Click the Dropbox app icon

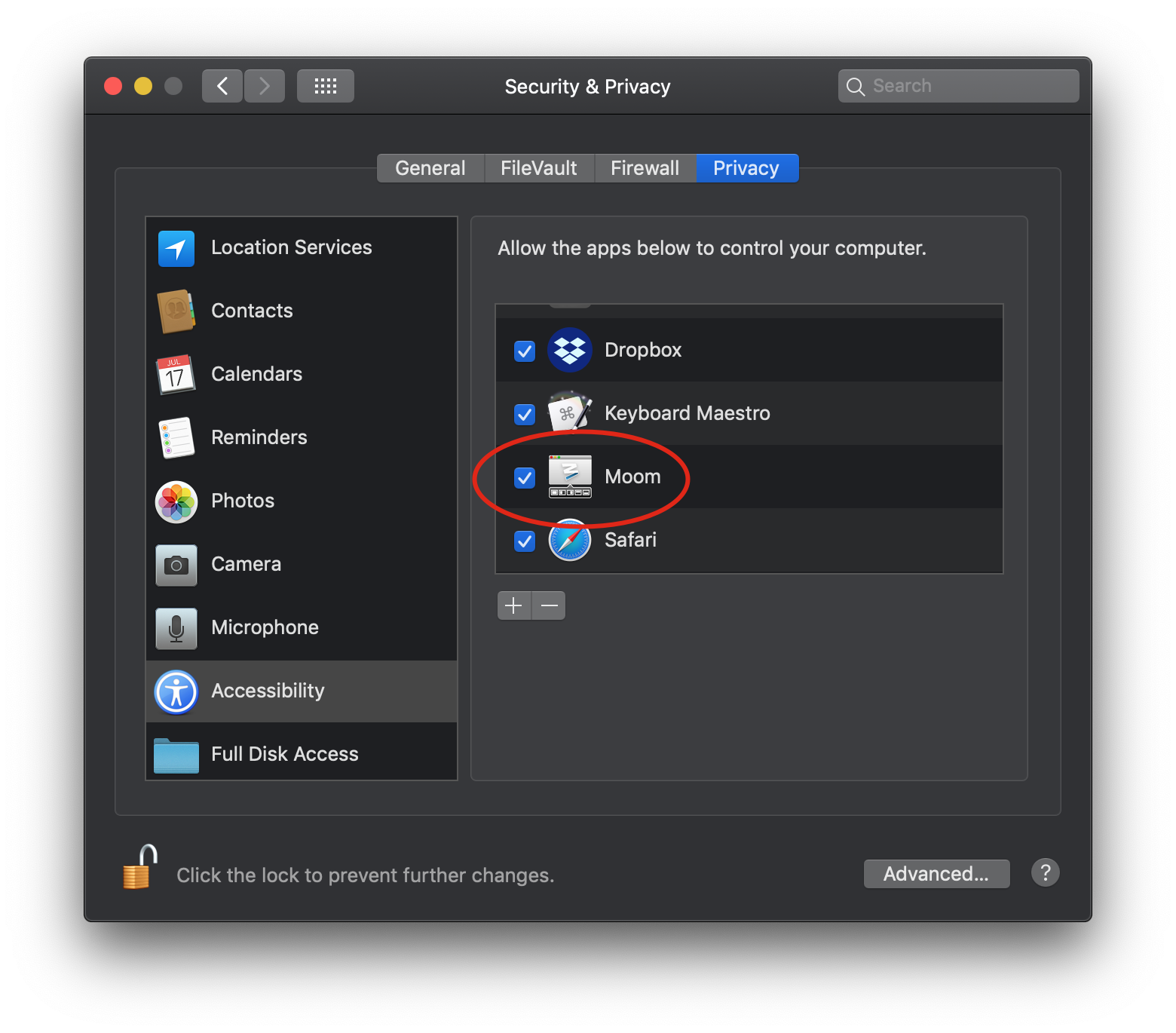(570, 350)
